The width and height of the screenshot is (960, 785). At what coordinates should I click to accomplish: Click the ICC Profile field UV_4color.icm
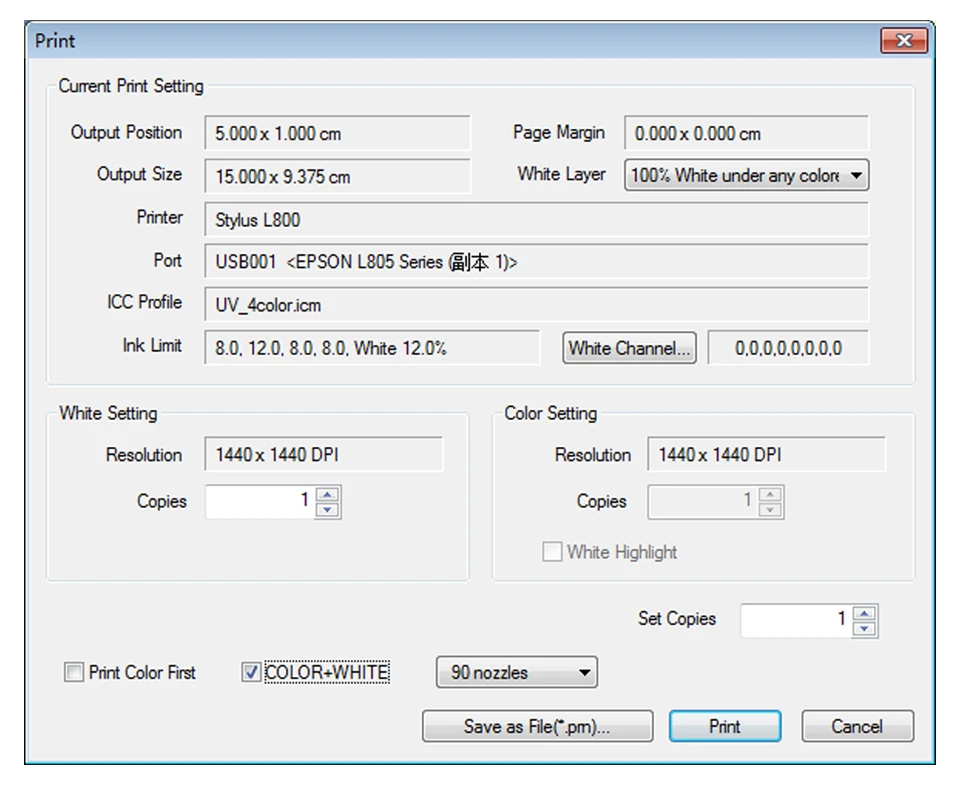(536, 304)
